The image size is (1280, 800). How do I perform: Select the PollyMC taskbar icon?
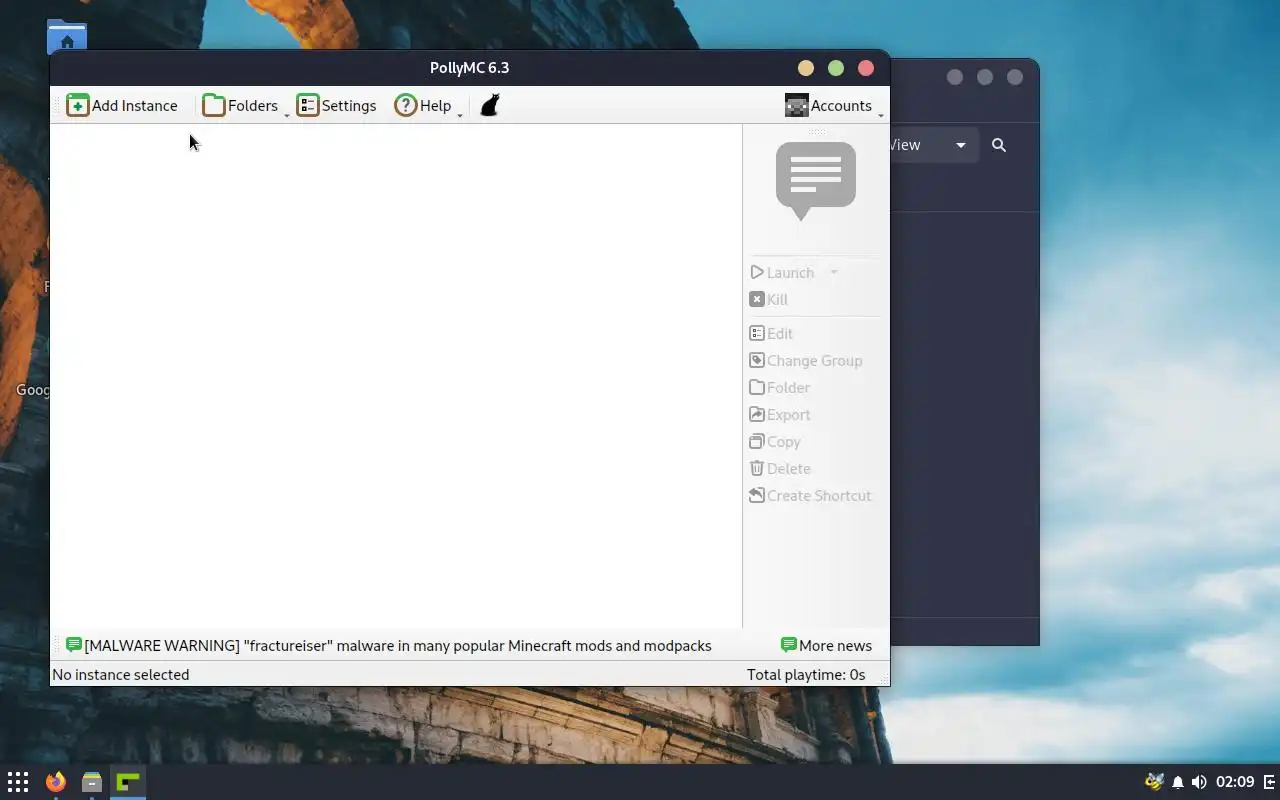[128, 782]
